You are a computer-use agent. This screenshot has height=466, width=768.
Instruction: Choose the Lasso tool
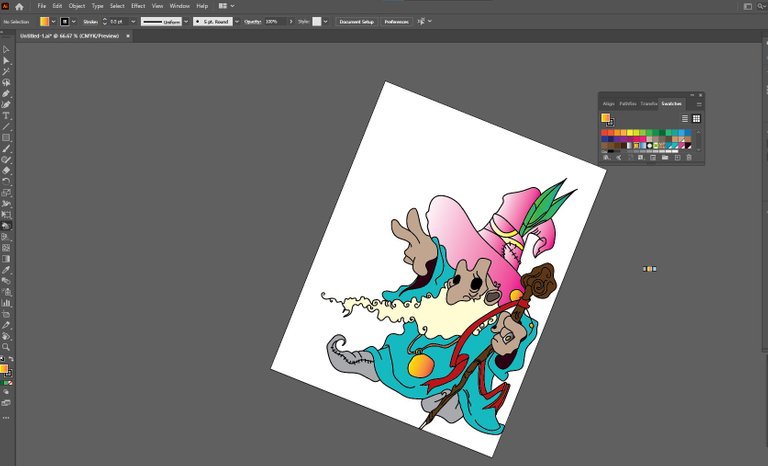(x=6, y=83)
